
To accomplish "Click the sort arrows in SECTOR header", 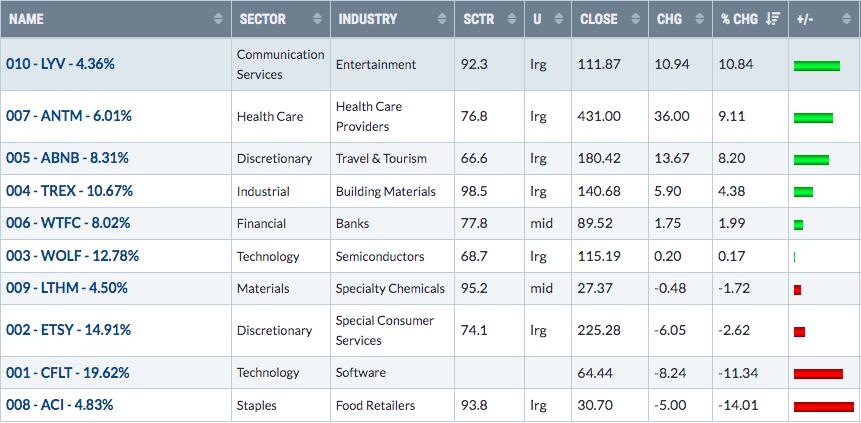I will pyautogui.click(x=317, y=19).
